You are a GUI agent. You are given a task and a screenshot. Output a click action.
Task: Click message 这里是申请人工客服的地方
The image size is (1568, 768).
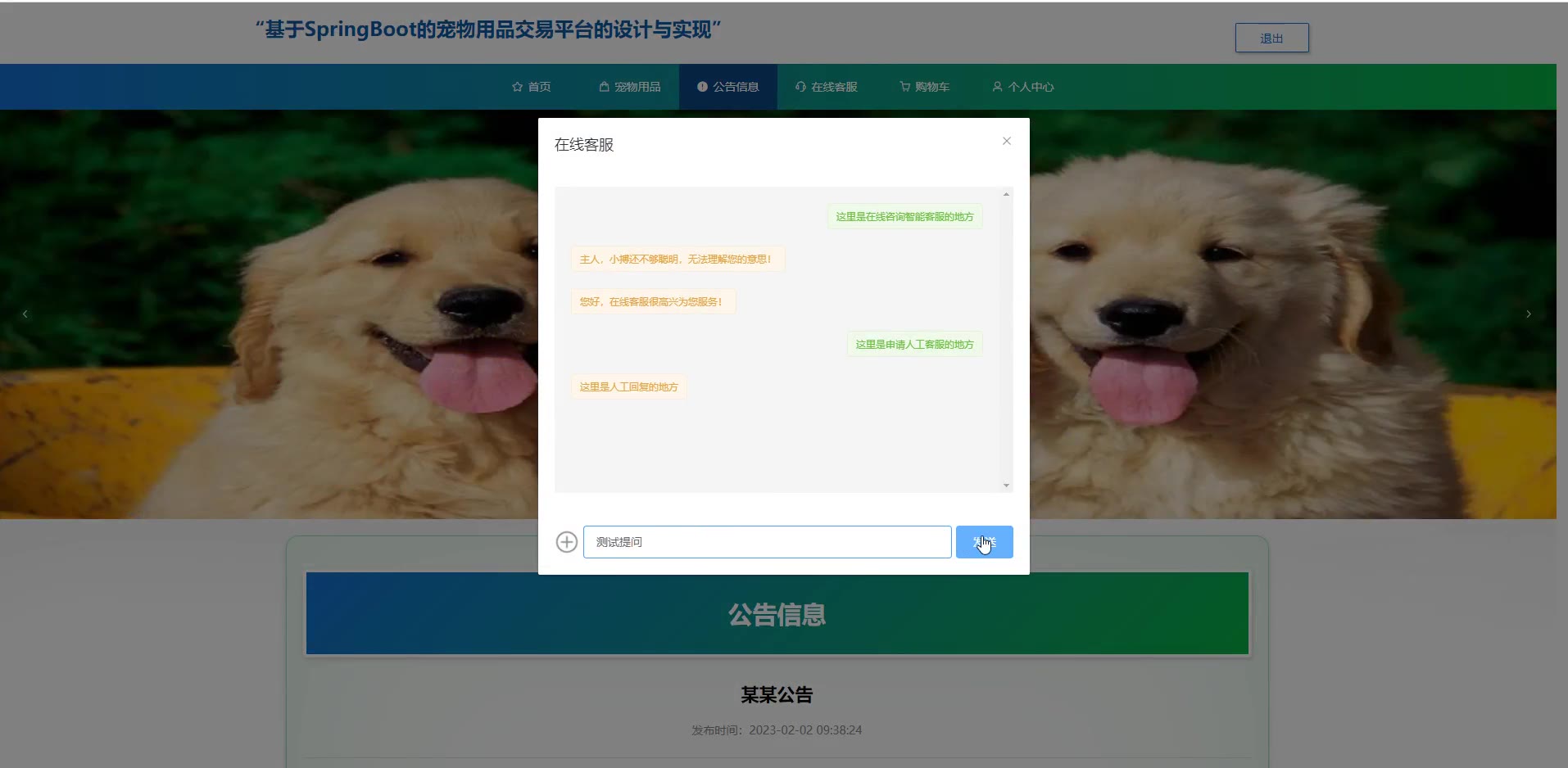(914, 345)
